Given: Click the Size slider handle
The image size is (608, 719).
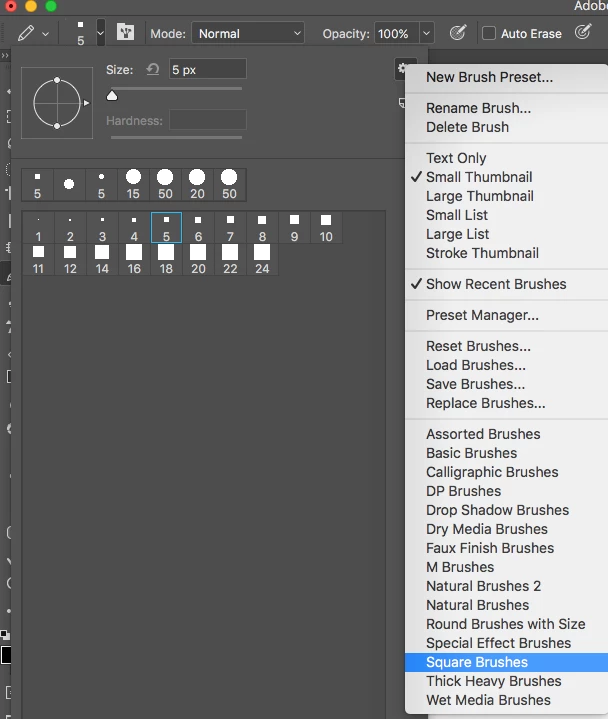Looking at the screenshot, I should point(112,95).
